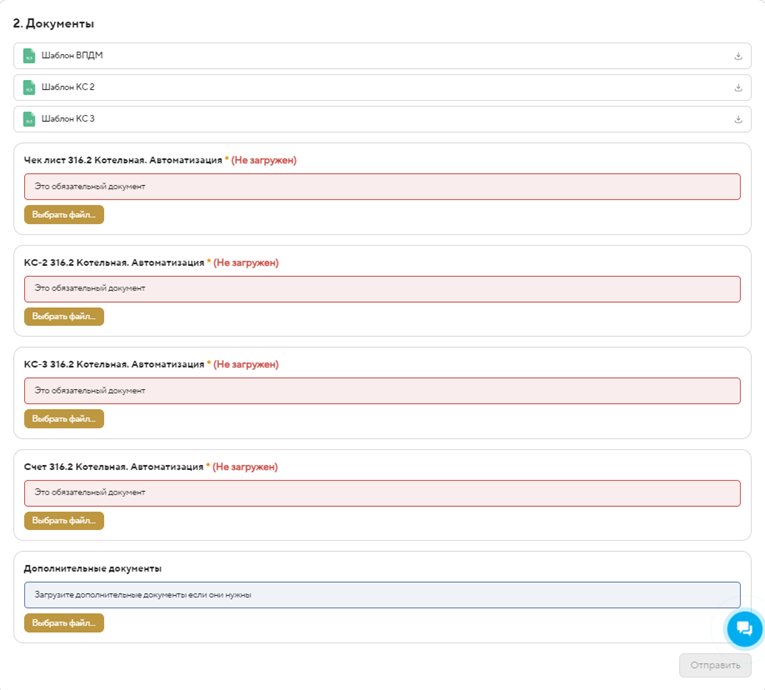Download the Шаблон КС 2 template
The height and width of the screenshot is (690, 765).
(738, 88)
